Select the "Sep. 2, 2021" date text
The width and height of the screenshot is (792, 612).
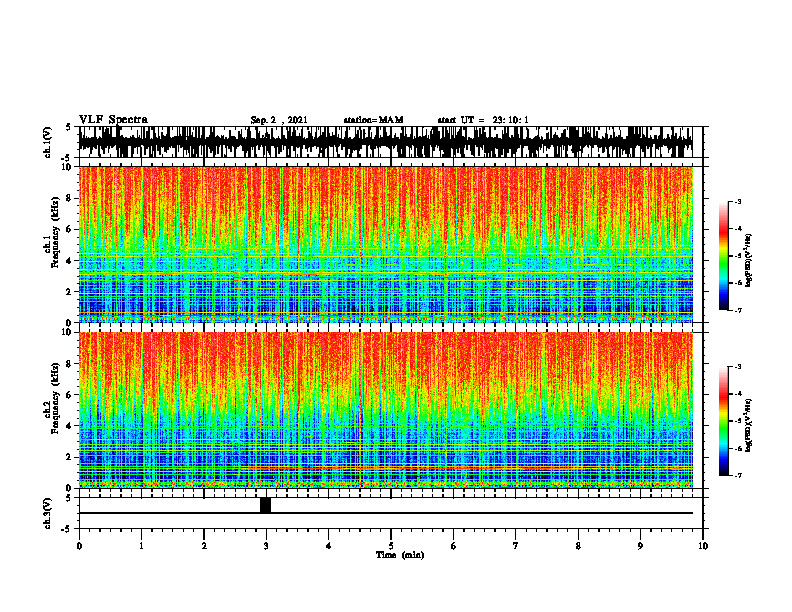[279, 120]
